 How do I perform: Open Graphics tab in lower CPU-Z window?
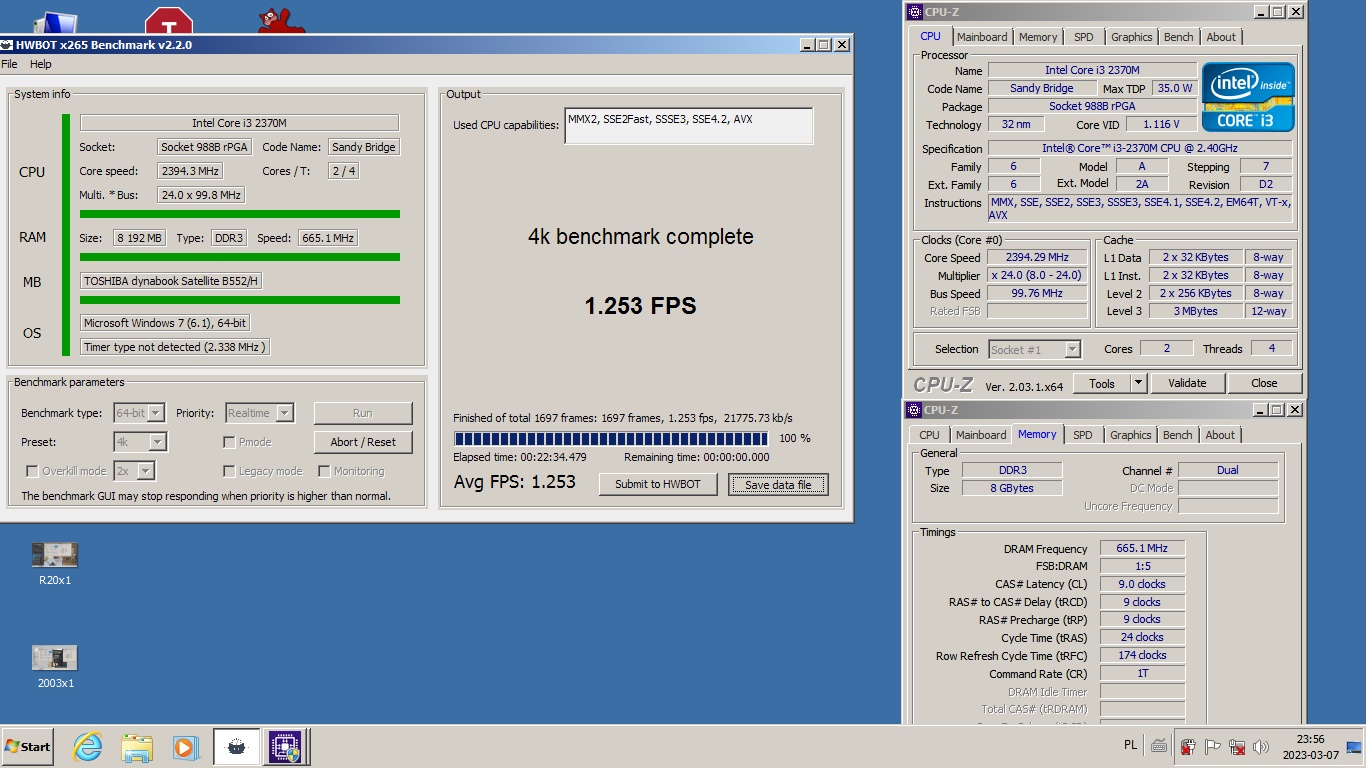[x=1130, y=435]
